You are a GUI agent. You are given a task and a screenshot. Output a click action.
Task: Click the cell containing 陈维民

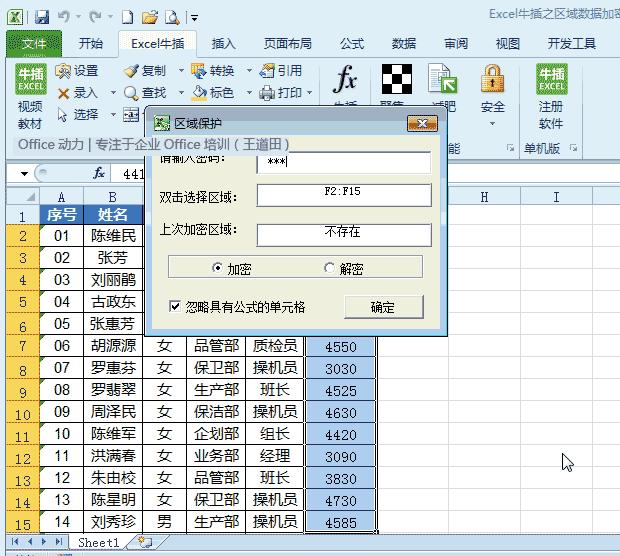[113, 236]
